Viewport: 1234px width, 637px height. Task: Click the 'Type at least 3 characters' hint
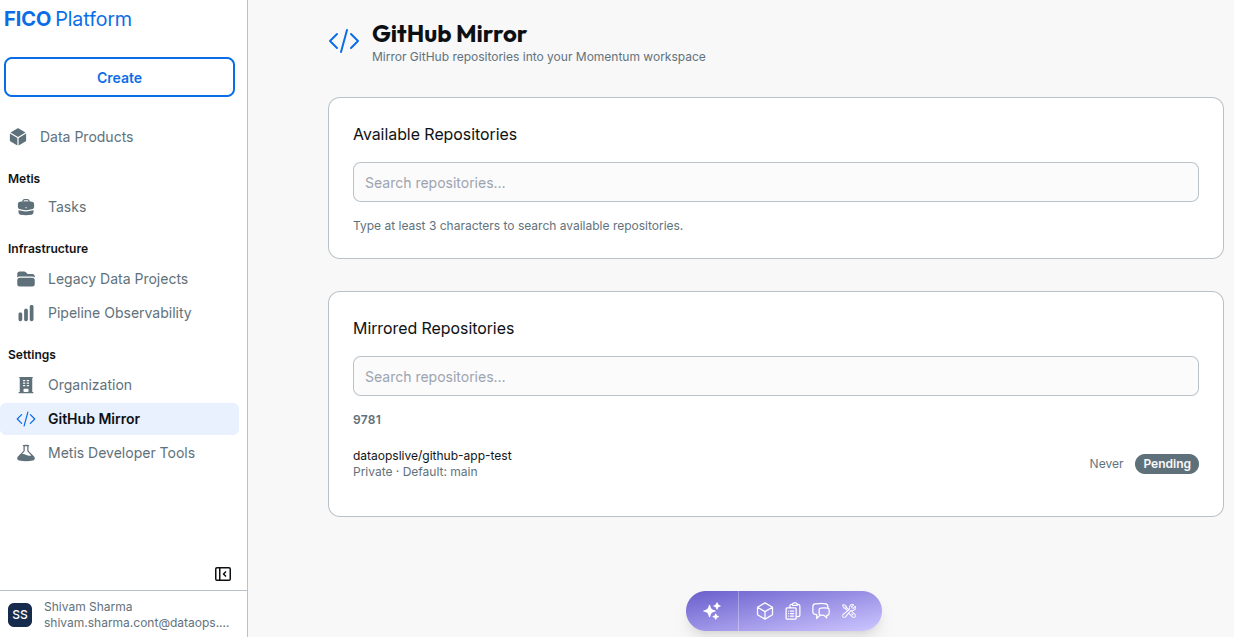click(518, 226)
